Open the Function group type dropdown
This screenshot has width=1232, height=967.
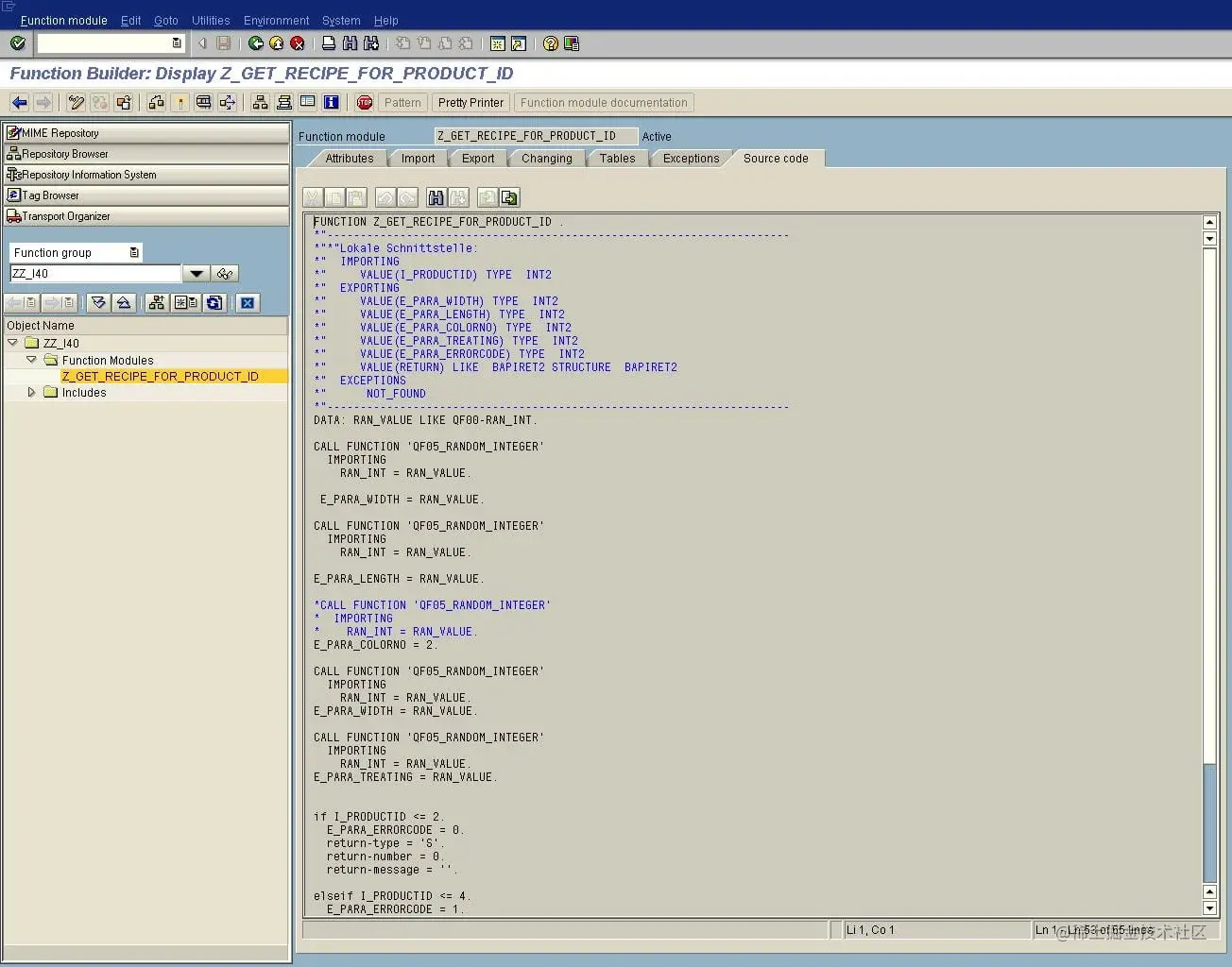pyautogui.click(x=134, y=253)
